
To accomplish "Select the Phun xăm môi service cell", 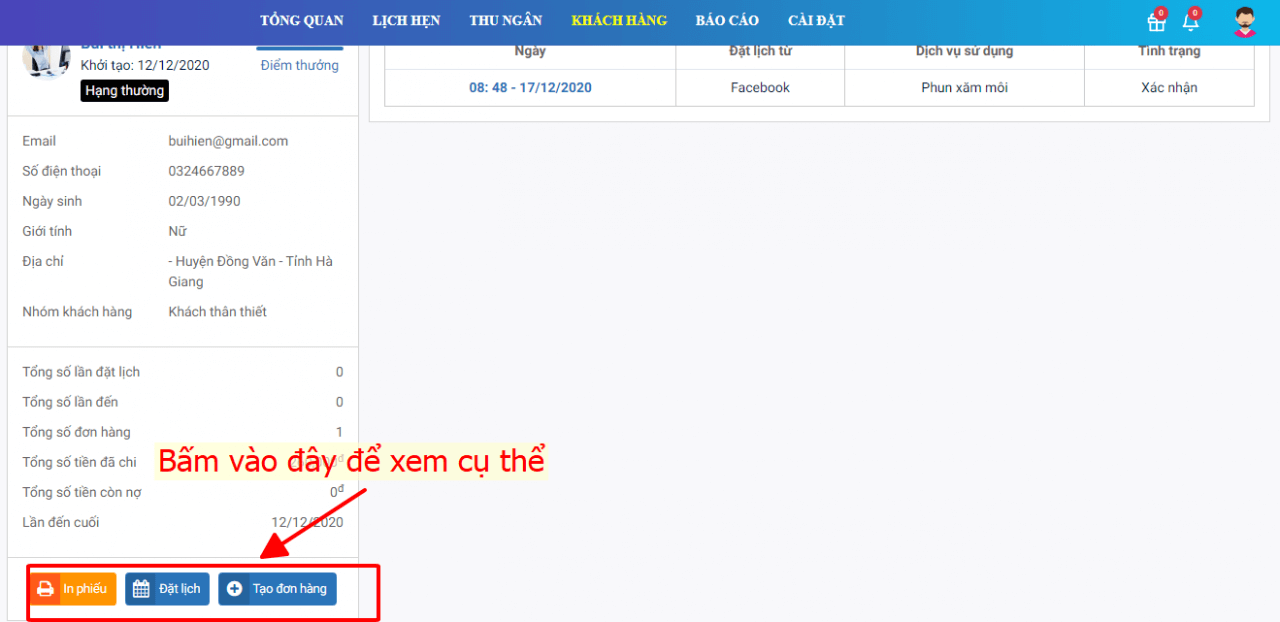I will (x=964, y=88).
